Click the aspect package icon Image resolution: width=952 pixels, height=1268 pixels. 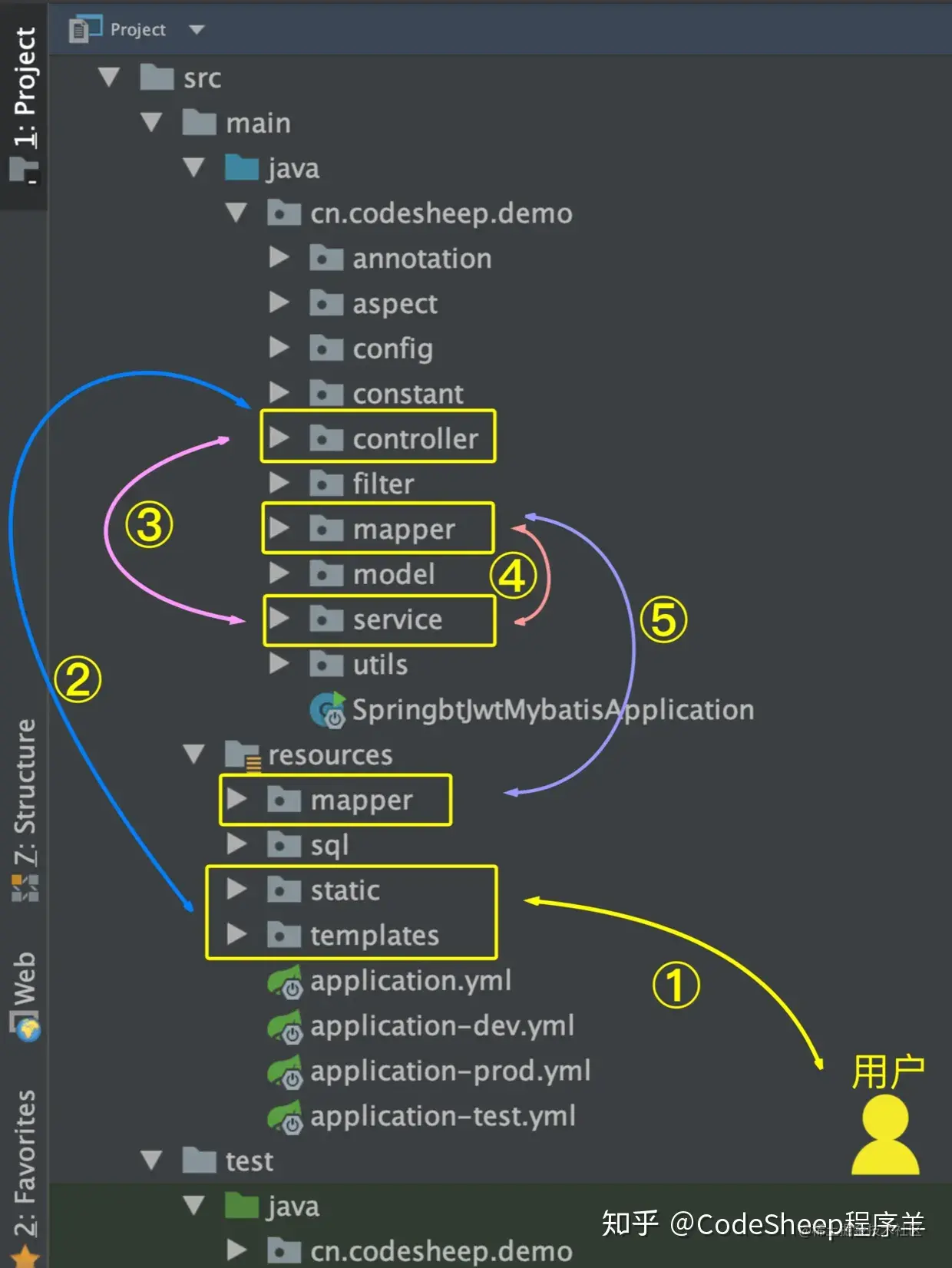(x=326, y=303)
